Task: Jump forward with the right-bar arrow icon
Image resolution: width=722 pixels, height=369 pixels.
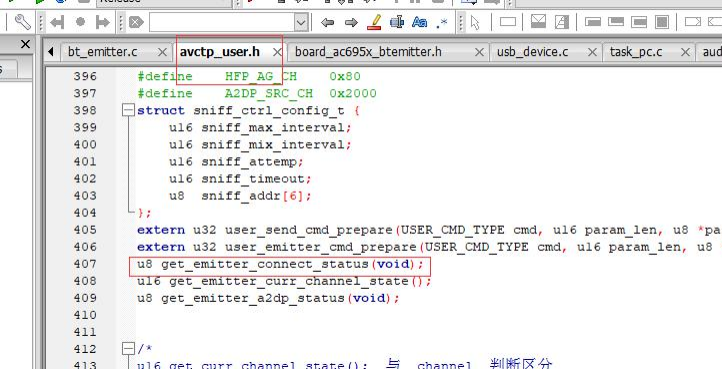Action: [102, 22]
